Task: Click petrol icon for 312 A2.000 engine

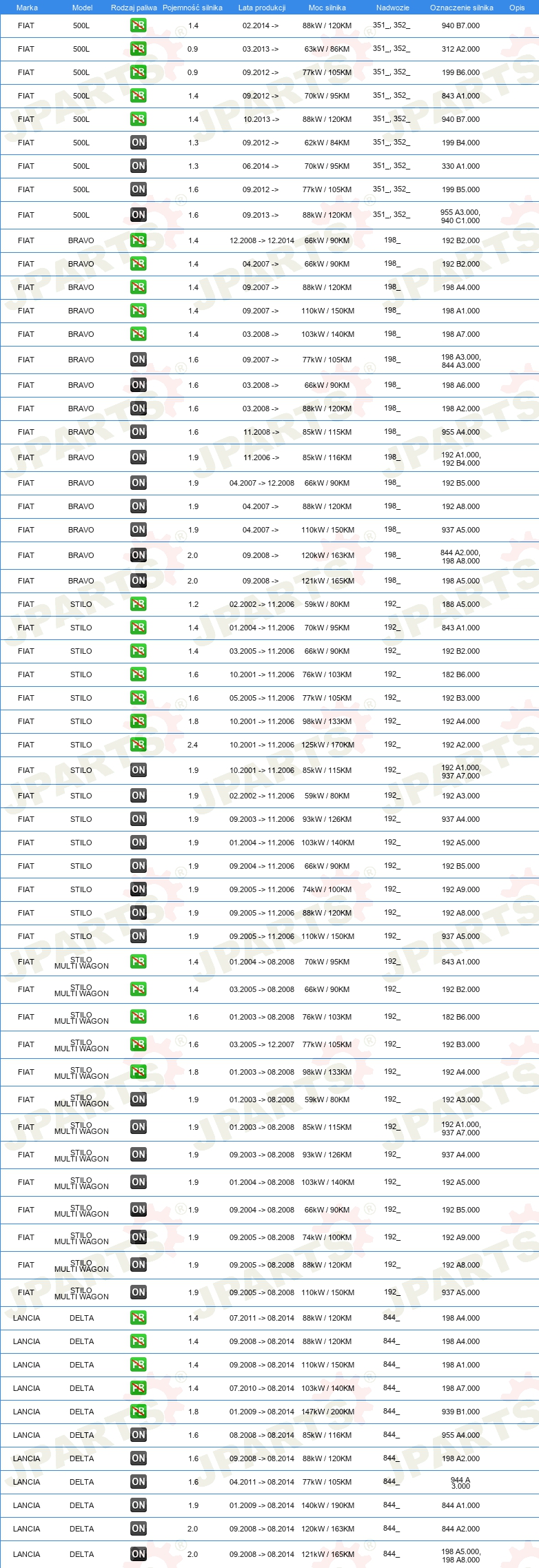Action: 139,49
